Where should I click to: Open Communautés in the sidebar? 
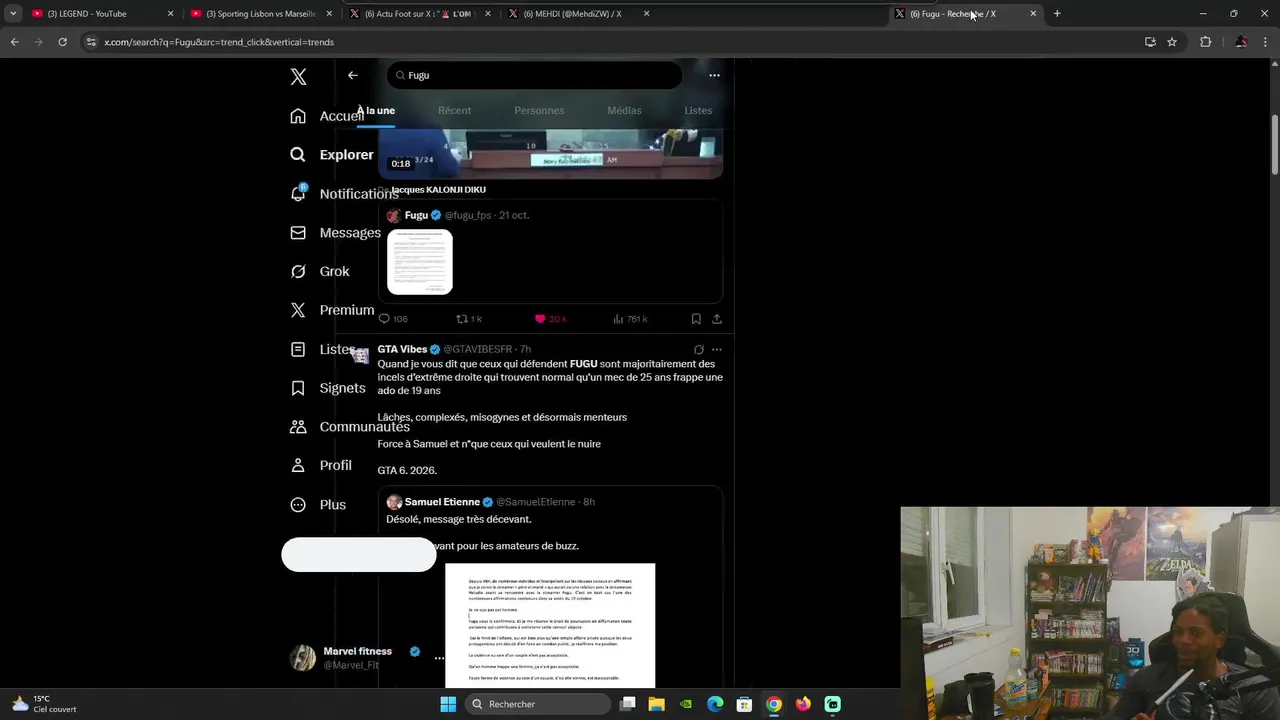349,427
